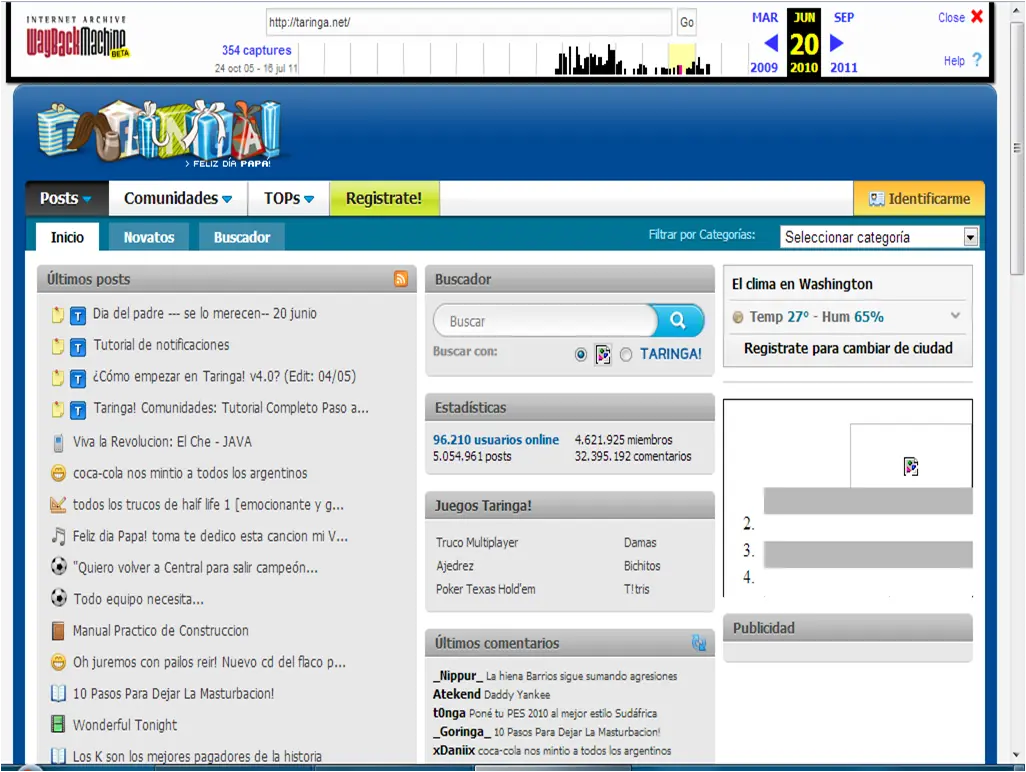
Task: Open post Los K son los mejores pagadores
Action: [197, 756]
